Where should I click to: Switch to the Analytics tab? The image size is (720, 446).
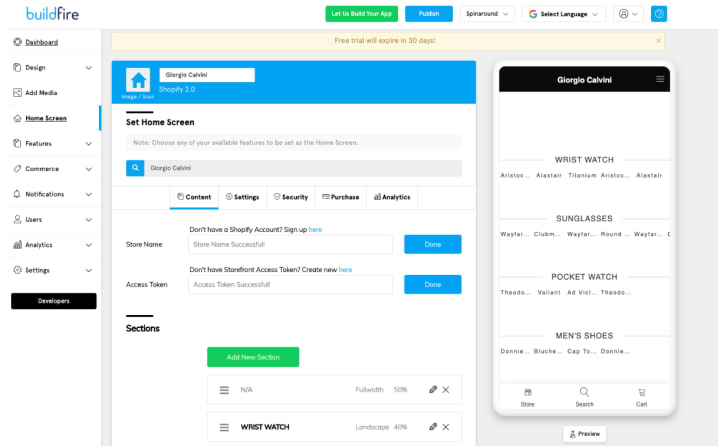coord(392,197)
